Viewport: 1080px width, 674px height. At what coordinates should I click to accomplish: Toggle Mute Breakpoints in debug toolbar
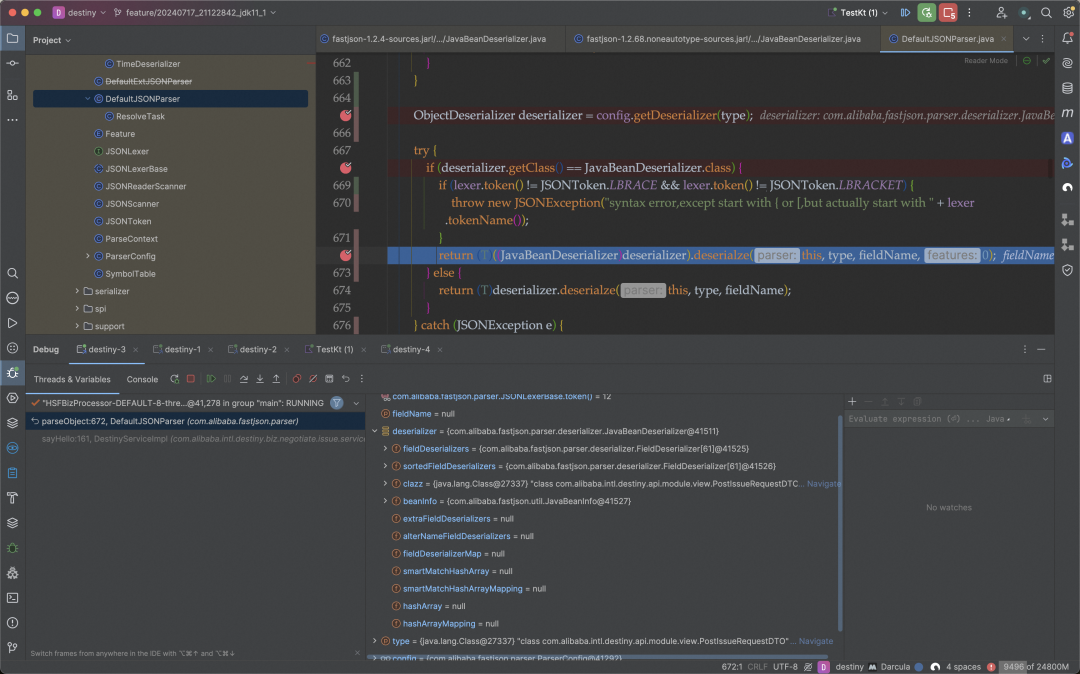coord(313,379)
